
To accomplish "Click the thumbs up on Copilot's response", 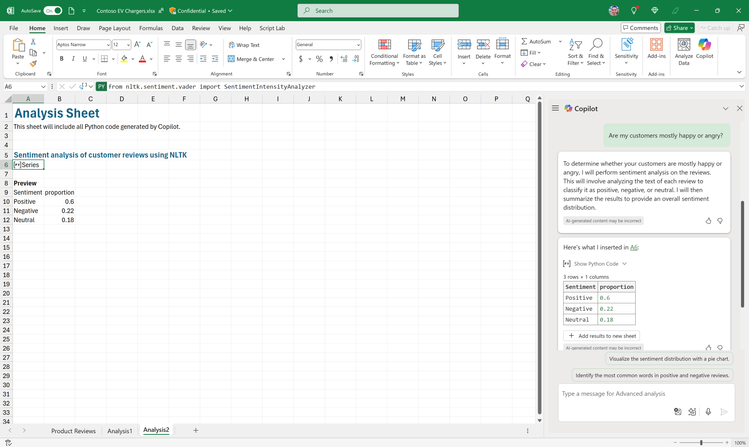I will point(708,220).
